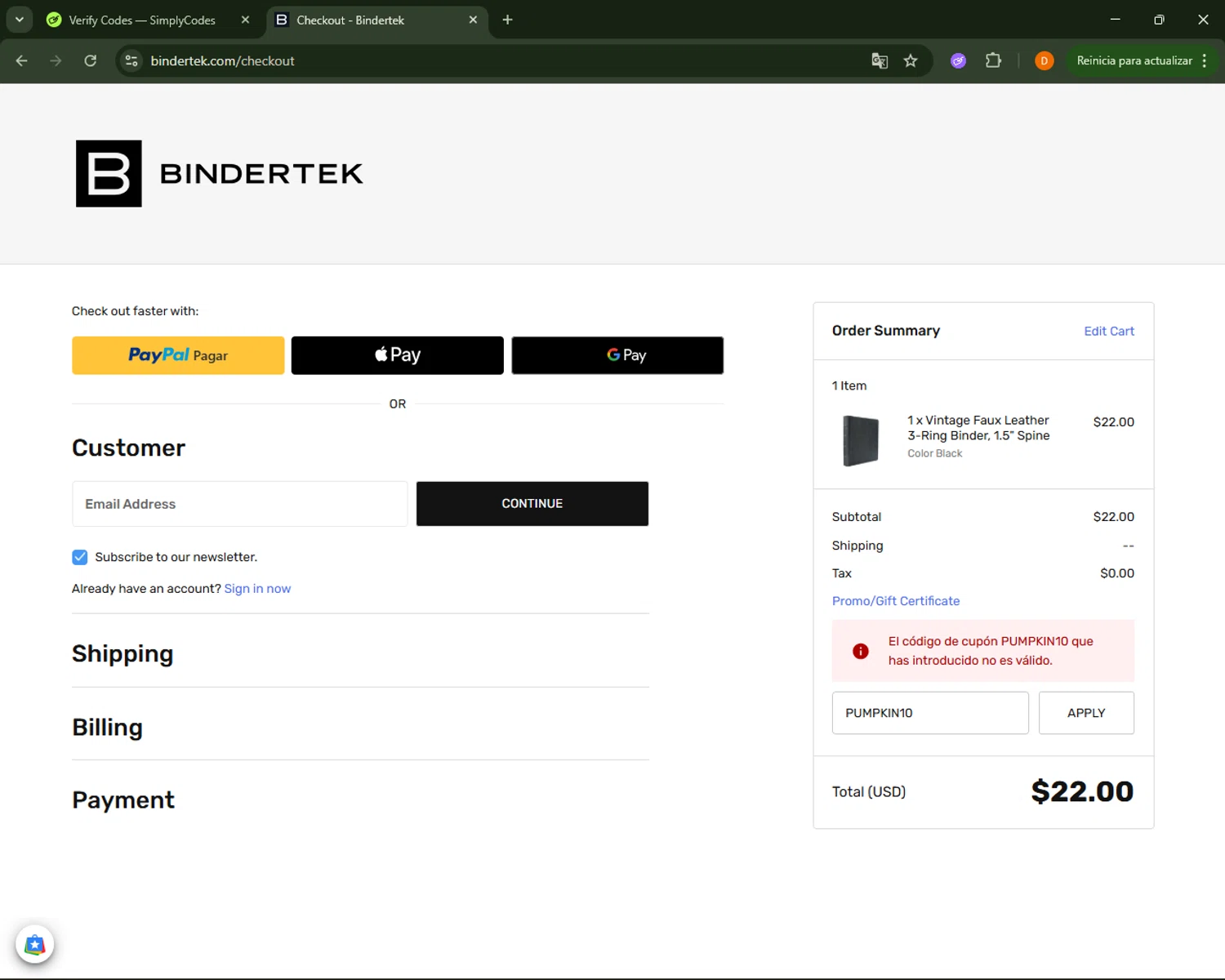Click the Vintage Faux Leather binder item name
1225x980 pixels.
point(978,428)
